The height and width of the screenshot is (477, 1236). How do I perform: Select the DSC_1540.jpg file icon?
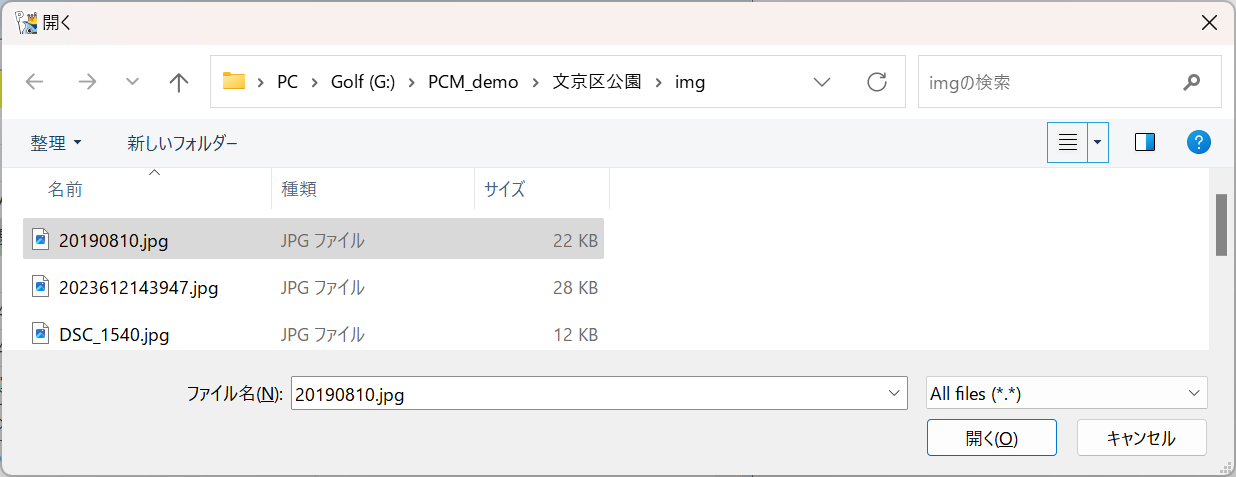40,334
